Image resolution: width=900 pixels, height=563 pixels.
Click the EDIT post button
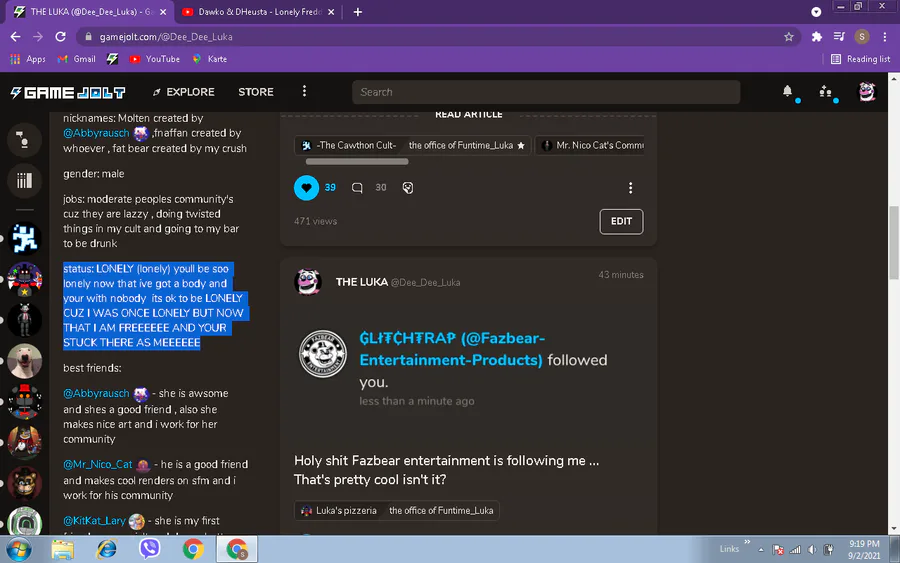point(621,222)
